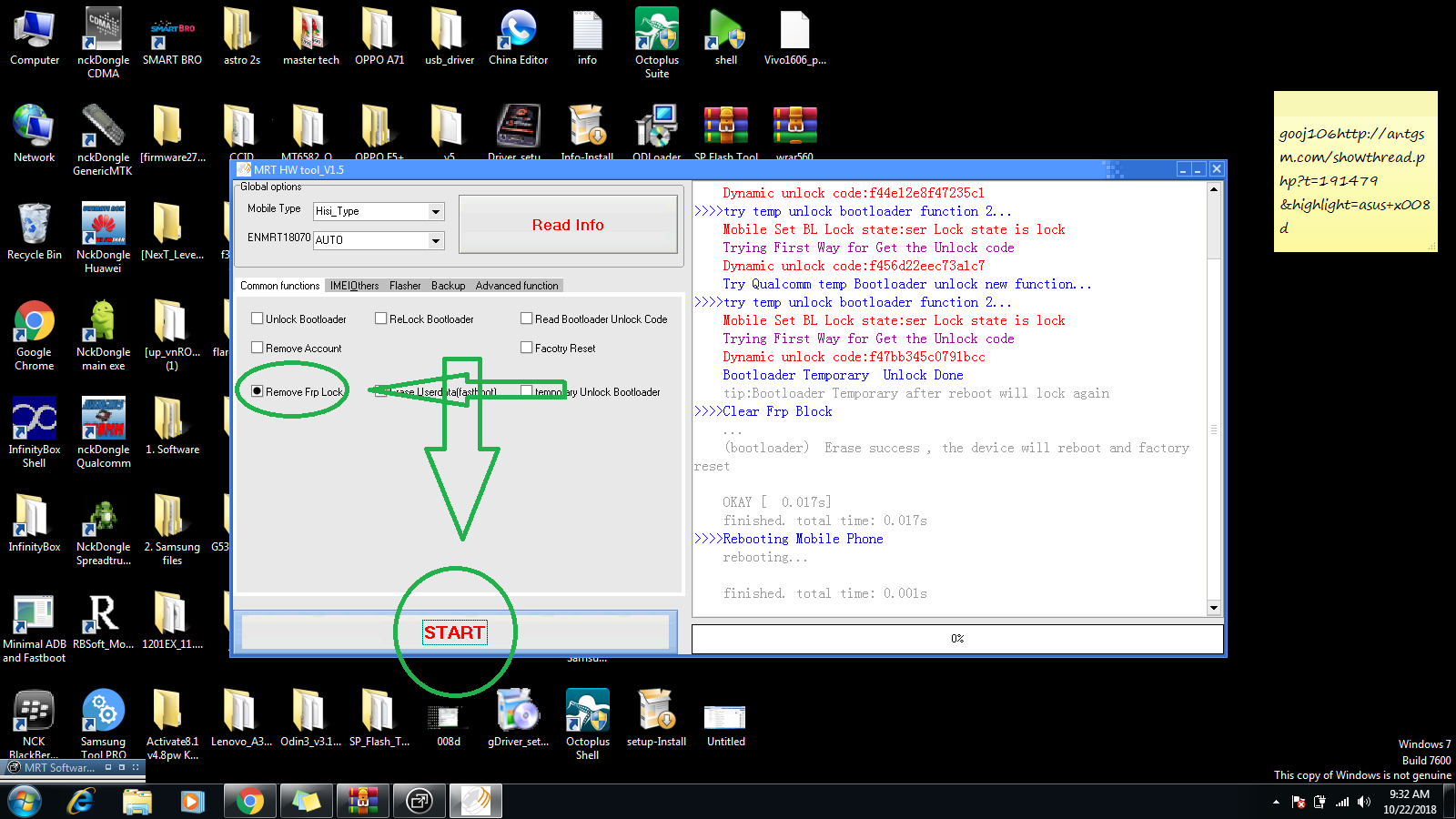Switch to Chrome on taskbar
The width and height of the screenshot is (1456, 819).
249,802
